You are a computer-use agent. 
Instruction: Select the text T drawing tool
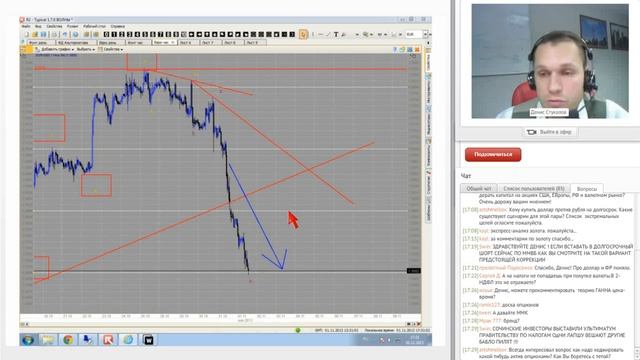tap(336, 35)
